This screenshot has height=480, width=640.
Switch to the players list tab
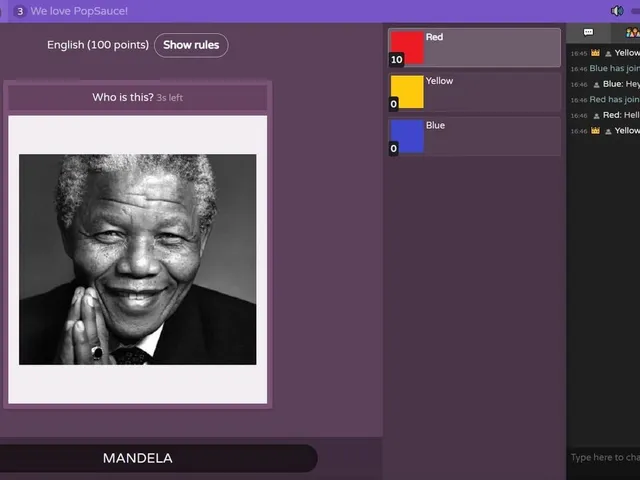tap(632, 32)
